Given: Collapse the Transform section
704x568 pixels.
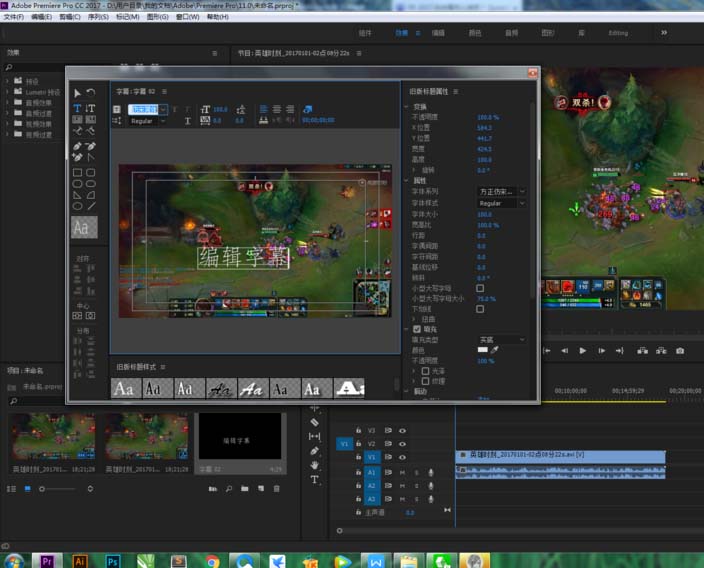Looking at the screenshot, I should point(406,107).
